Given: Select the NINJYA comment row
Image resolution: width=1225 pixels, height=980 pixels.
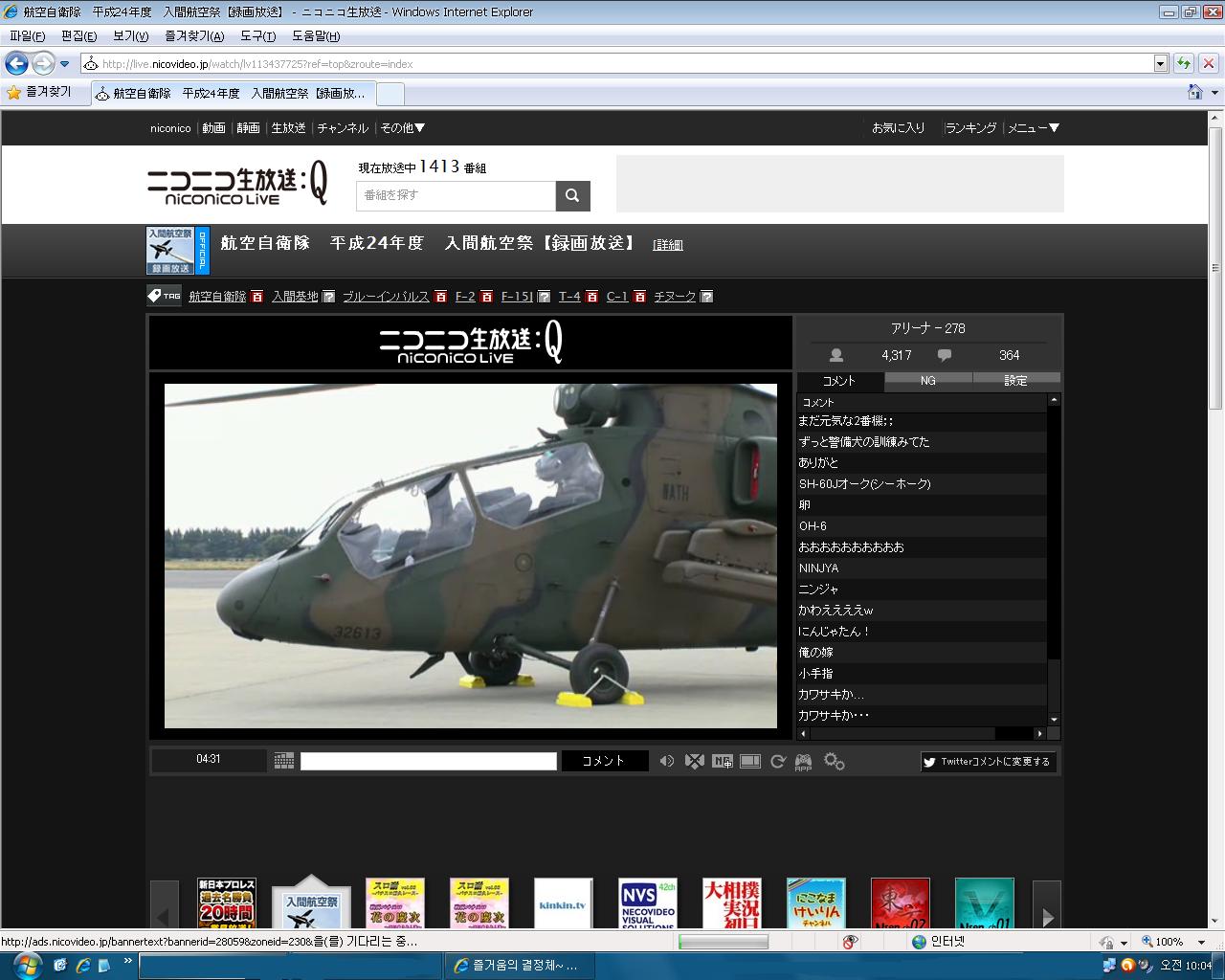Looking at the screenshot, I should point(922,568).
